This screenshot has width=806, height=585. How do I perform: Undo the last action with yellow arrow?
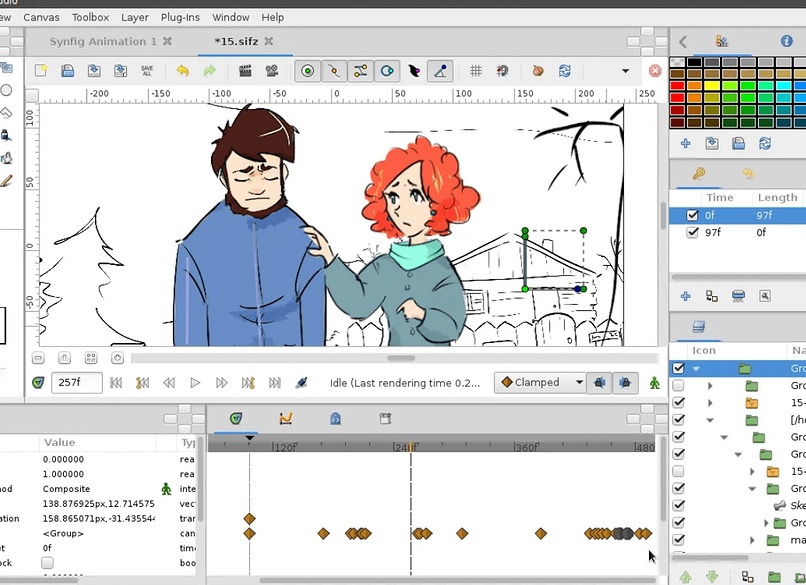tap(182, 70)
